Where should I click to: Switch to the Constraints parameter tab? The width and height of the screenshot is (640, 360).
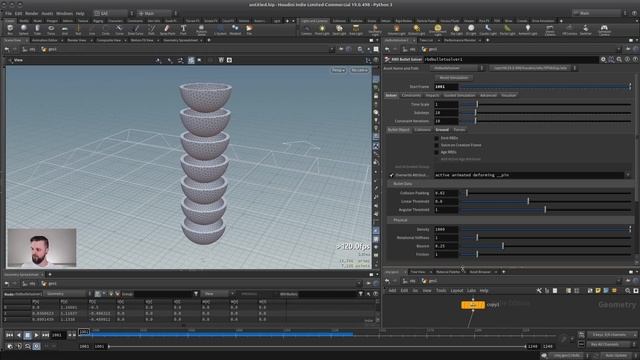coord(411,96)
